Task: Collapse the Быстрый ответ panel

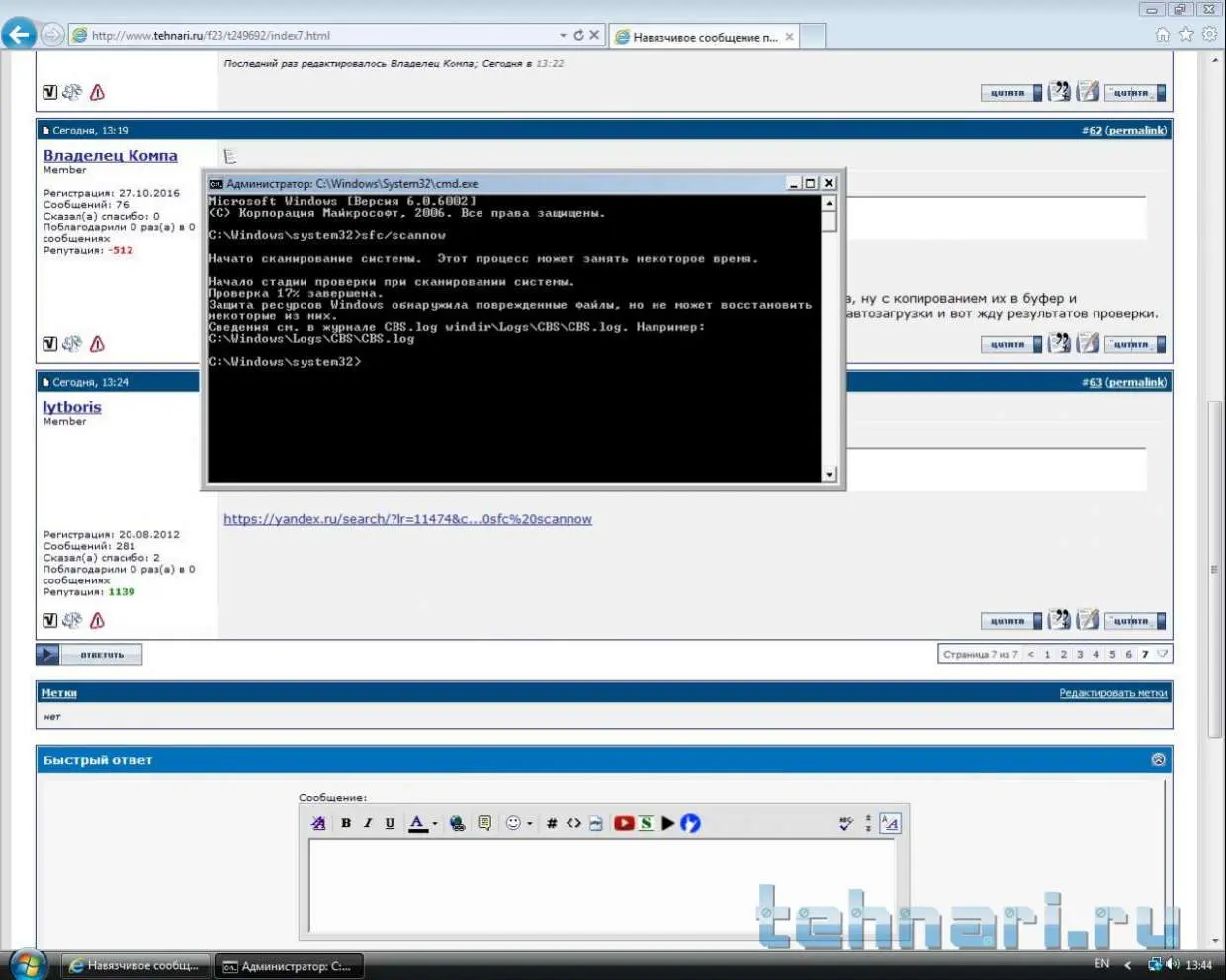Action: [x=1159, y=759]
